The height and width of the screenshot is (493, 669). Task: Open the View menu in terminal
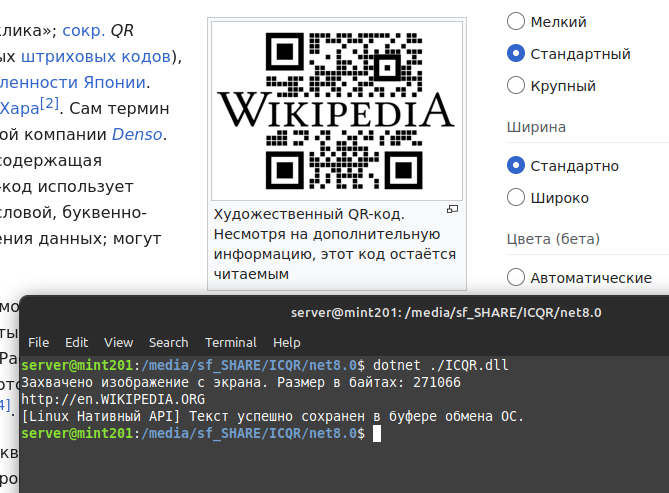(119, 342)
